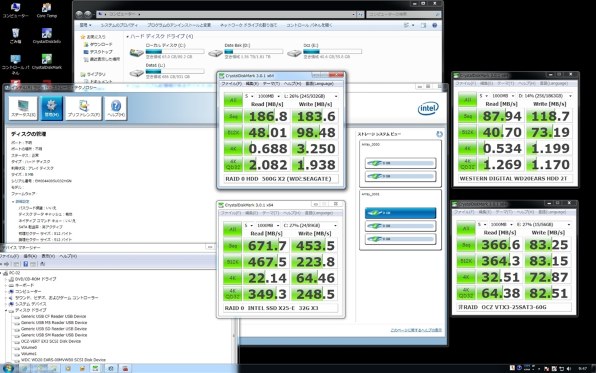Open the CrystalDiskInfo desktop shortcut
The width and height of the screenshot is (596, 373).
click(x=47, y=36)
